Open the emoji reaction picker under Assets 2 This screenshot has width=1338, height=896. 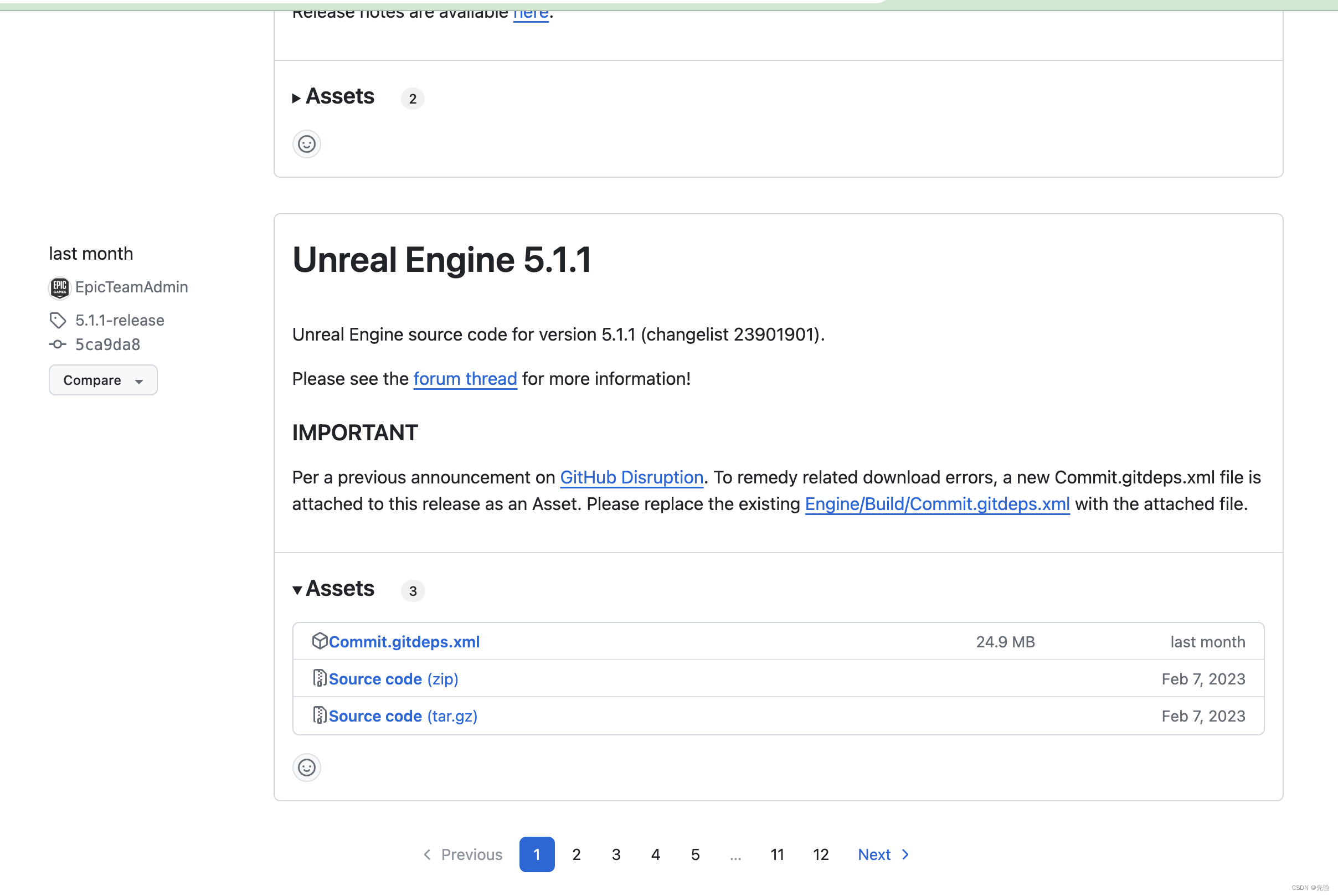click(306, 143)
